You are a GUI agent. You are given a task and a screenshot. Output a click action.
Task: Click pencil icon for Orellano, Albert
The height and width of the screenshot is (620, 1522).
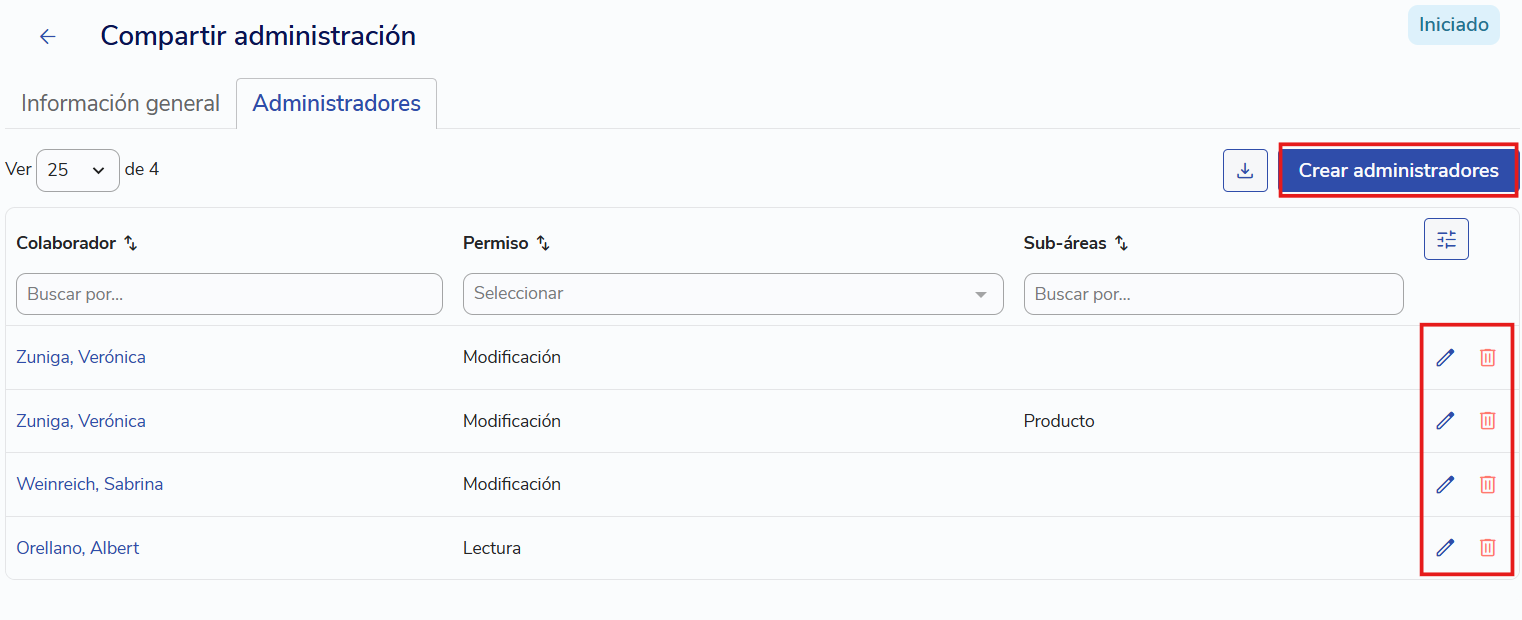pyautogui.click(x=1445, y=547)
